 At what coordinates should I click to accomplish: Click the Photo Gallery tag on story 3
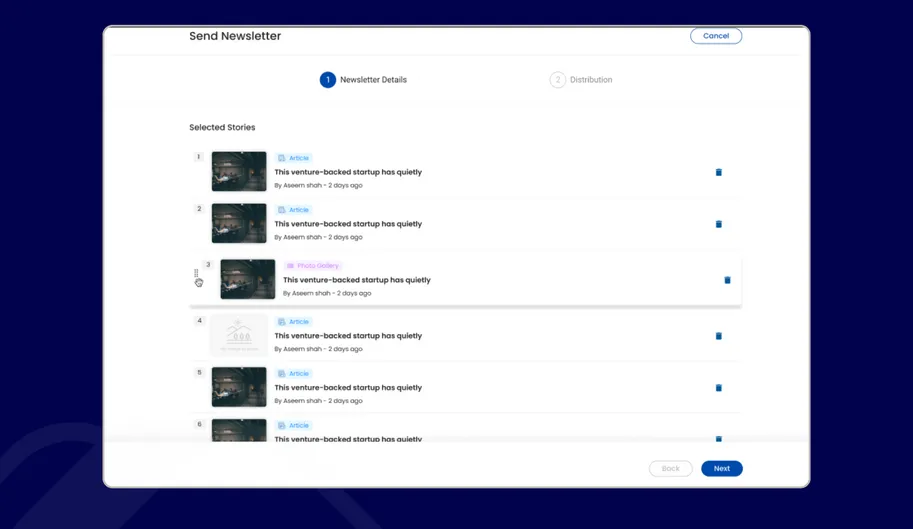pyautogui.click(x=313, y=266)
